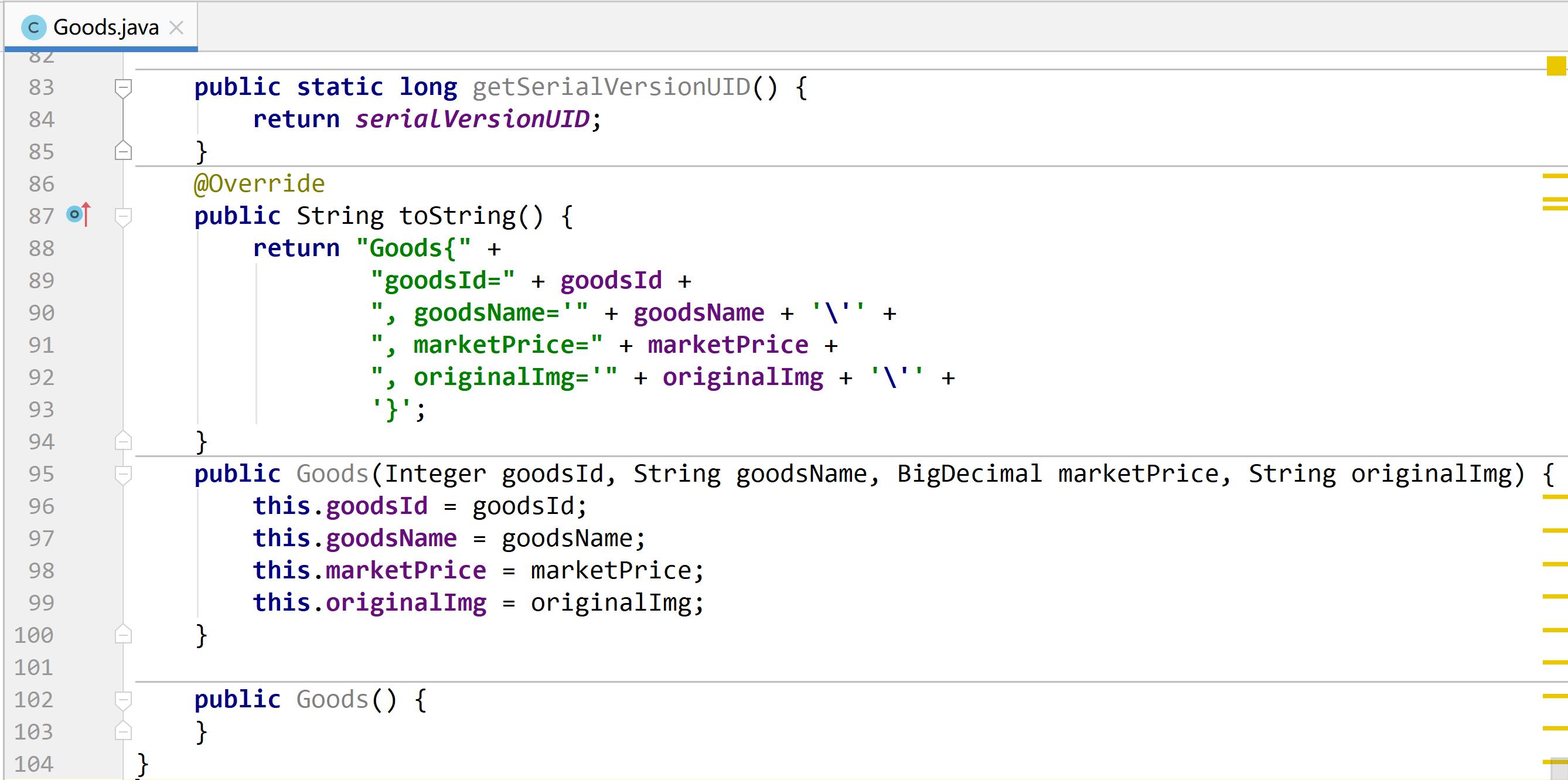This screenshot has height=780, width=1568.
Task: Click goodsName variable on line 90
Action: point(699,312)
